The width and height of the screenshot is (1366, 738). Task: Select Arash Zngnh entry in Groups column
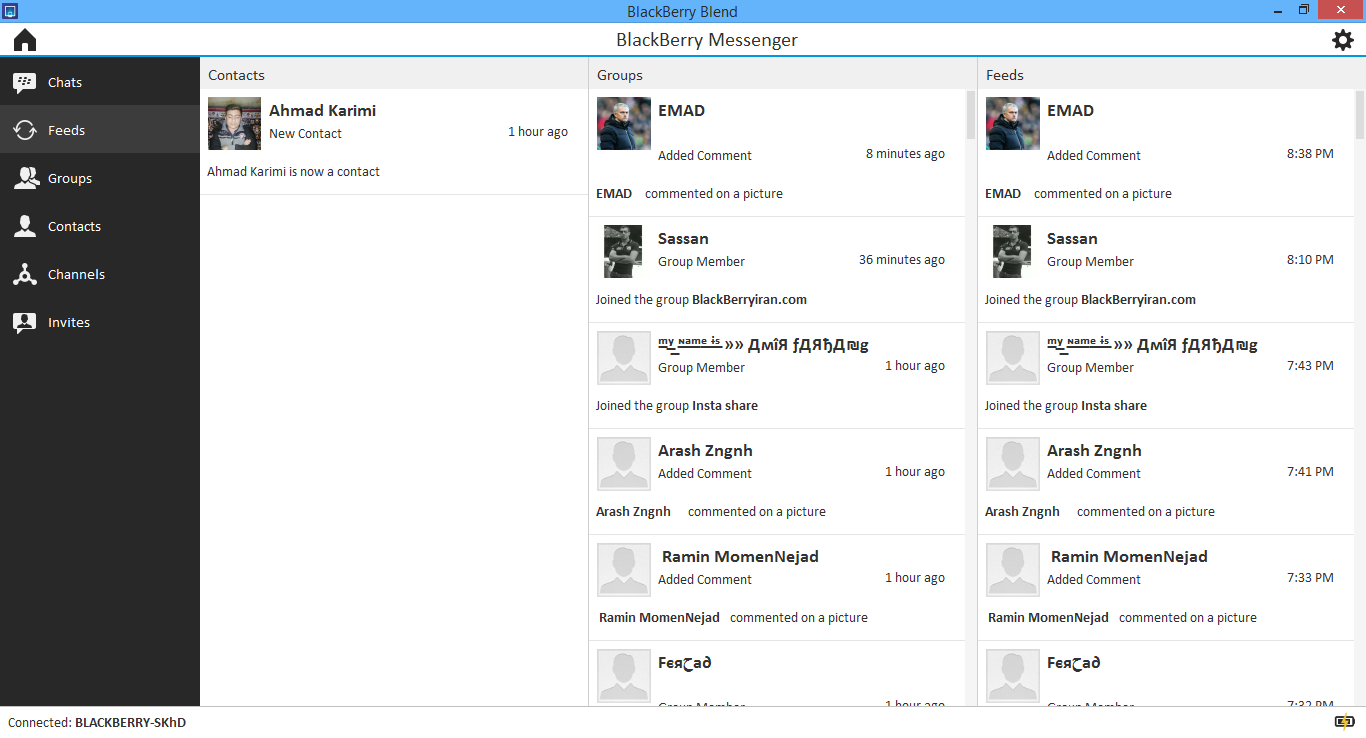click(705, 451)
